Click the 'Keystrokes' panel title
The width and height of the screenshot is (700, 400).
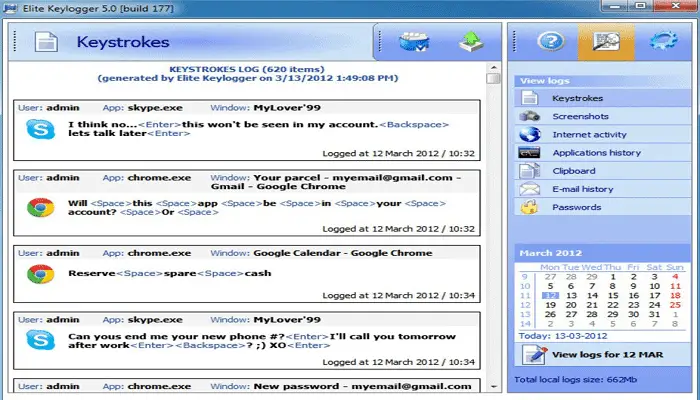click(x=123, y=42)
